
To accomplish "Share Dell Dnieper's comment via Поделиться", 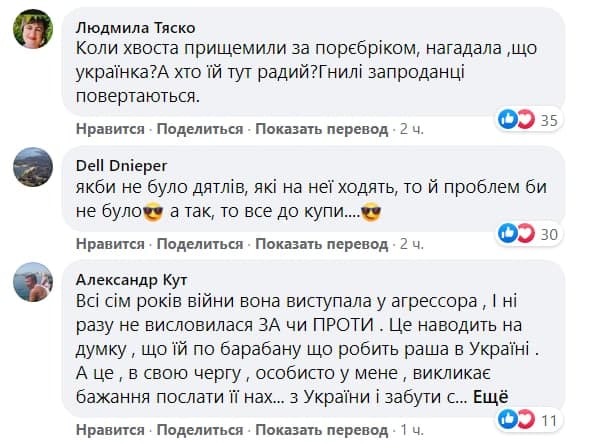I will click(199, 243).
